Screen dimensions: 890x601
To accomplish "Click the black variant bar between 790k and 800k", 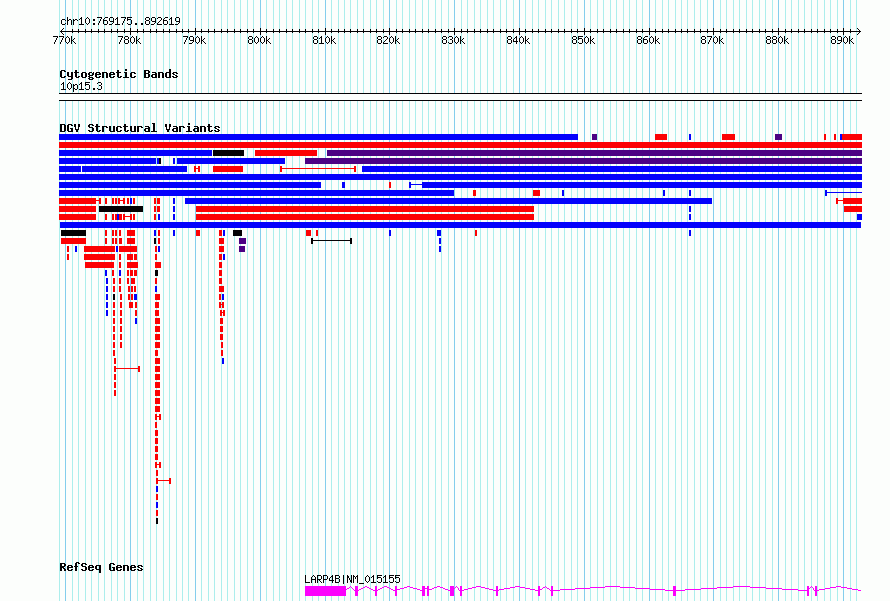I will click(x=228, y=153).
